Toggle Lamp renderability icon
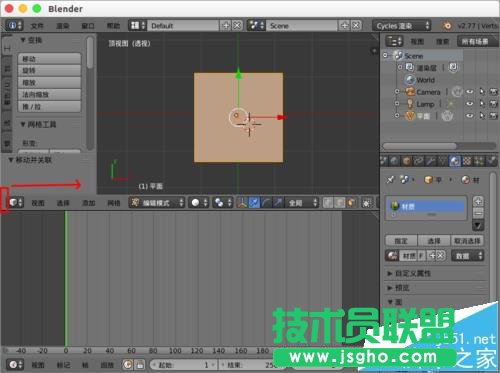Viewport: 500px width, 373px height. (x=494, y=104)
